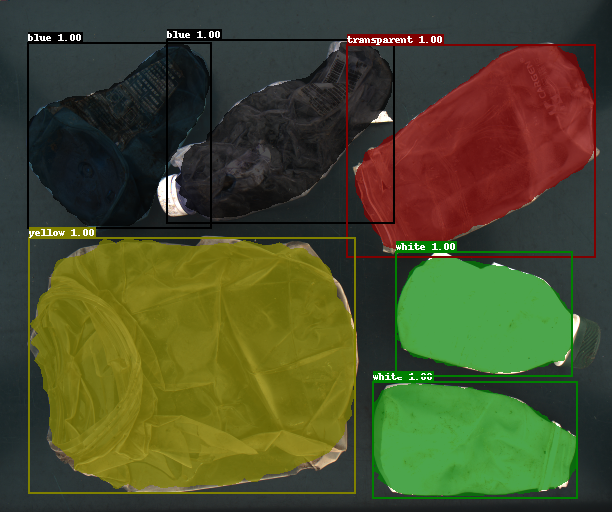Click the upper 'white 1.00' label

click(425, 247)
